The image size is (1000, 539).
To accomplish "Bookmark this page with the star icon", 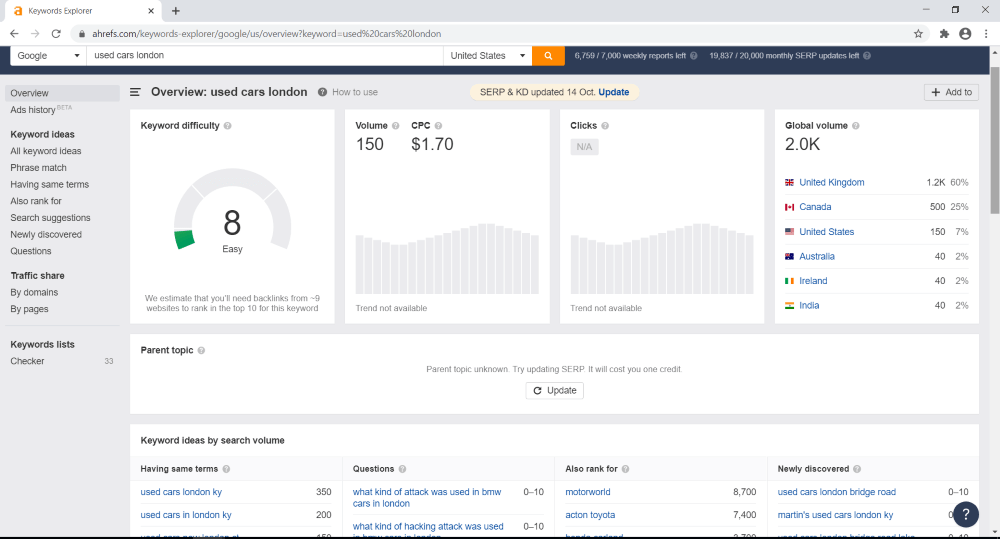I will (x=918, y=33).
